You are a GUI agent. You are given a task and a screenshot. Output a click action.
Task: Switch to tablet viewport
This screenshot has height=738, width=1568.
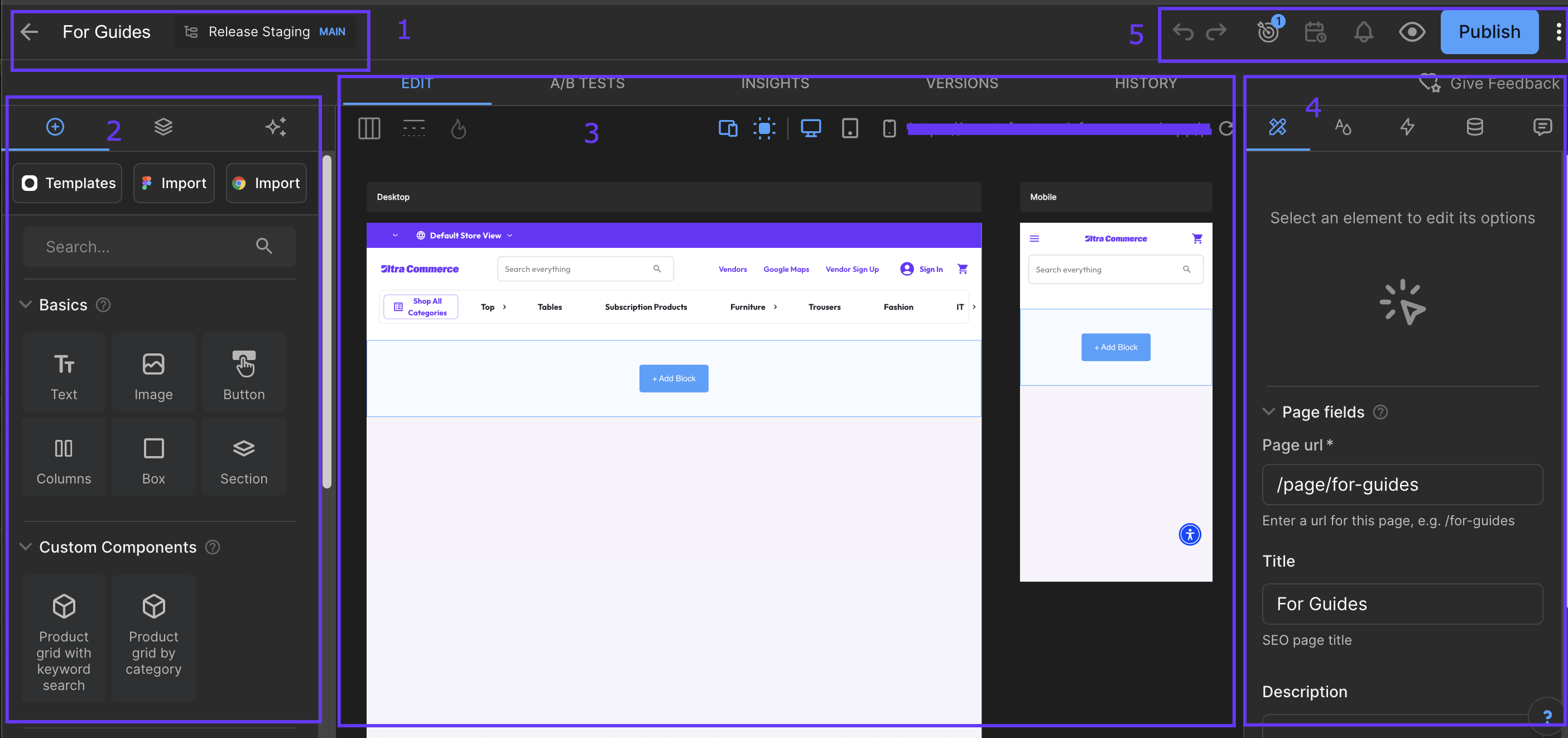[x=850, y=128]
